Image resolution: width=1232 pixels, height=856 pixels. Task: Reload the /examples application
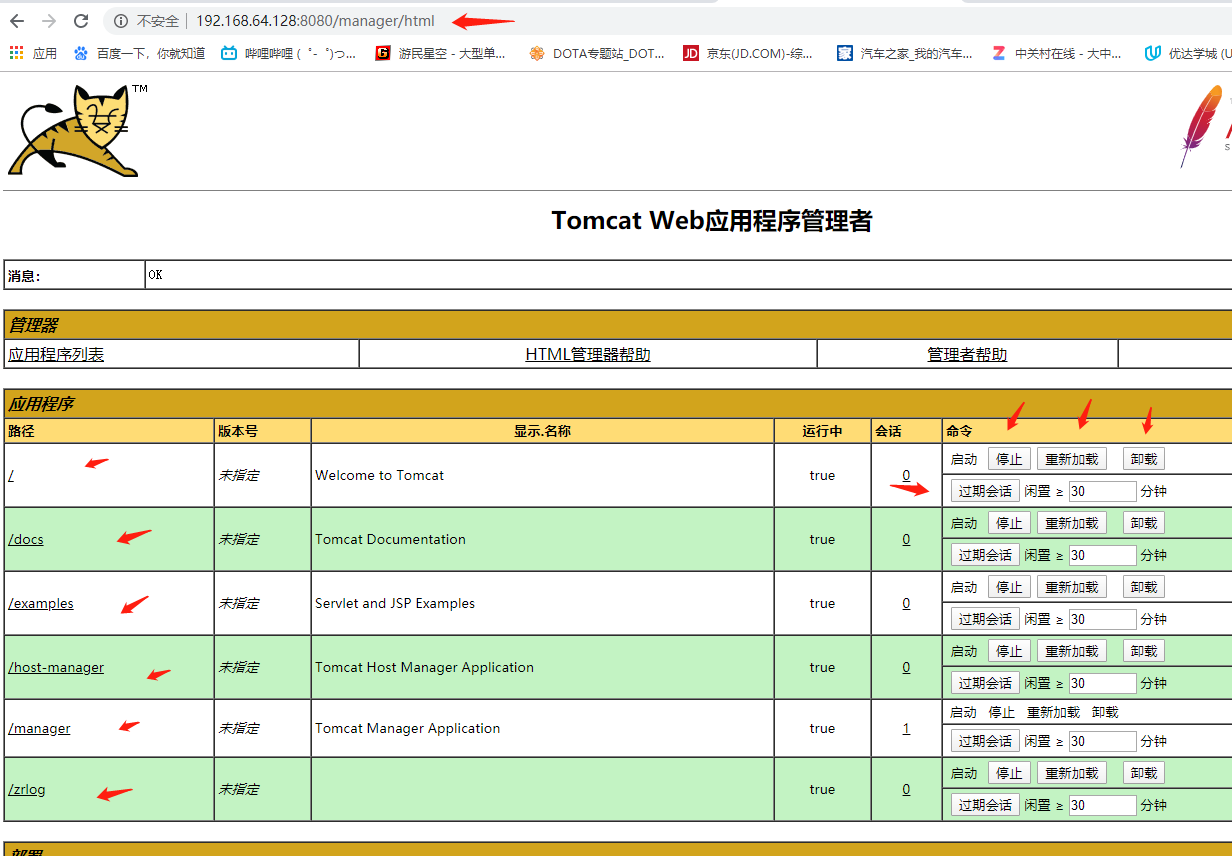(x=1072, y=587)
